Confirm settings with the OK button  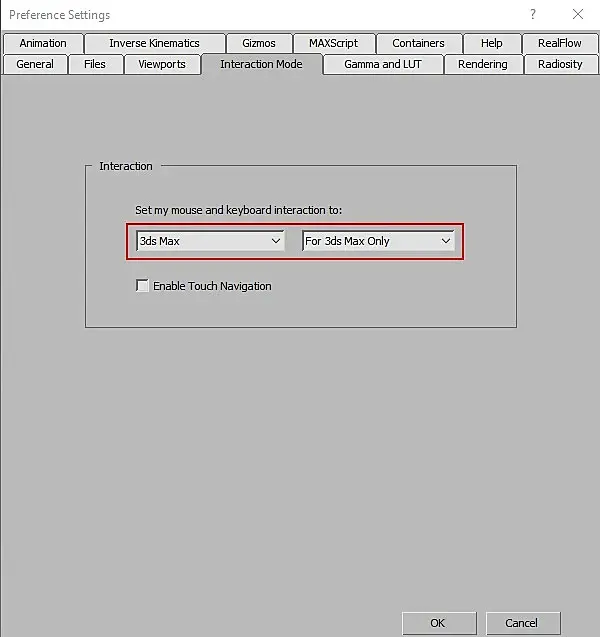tap(439, 623)
